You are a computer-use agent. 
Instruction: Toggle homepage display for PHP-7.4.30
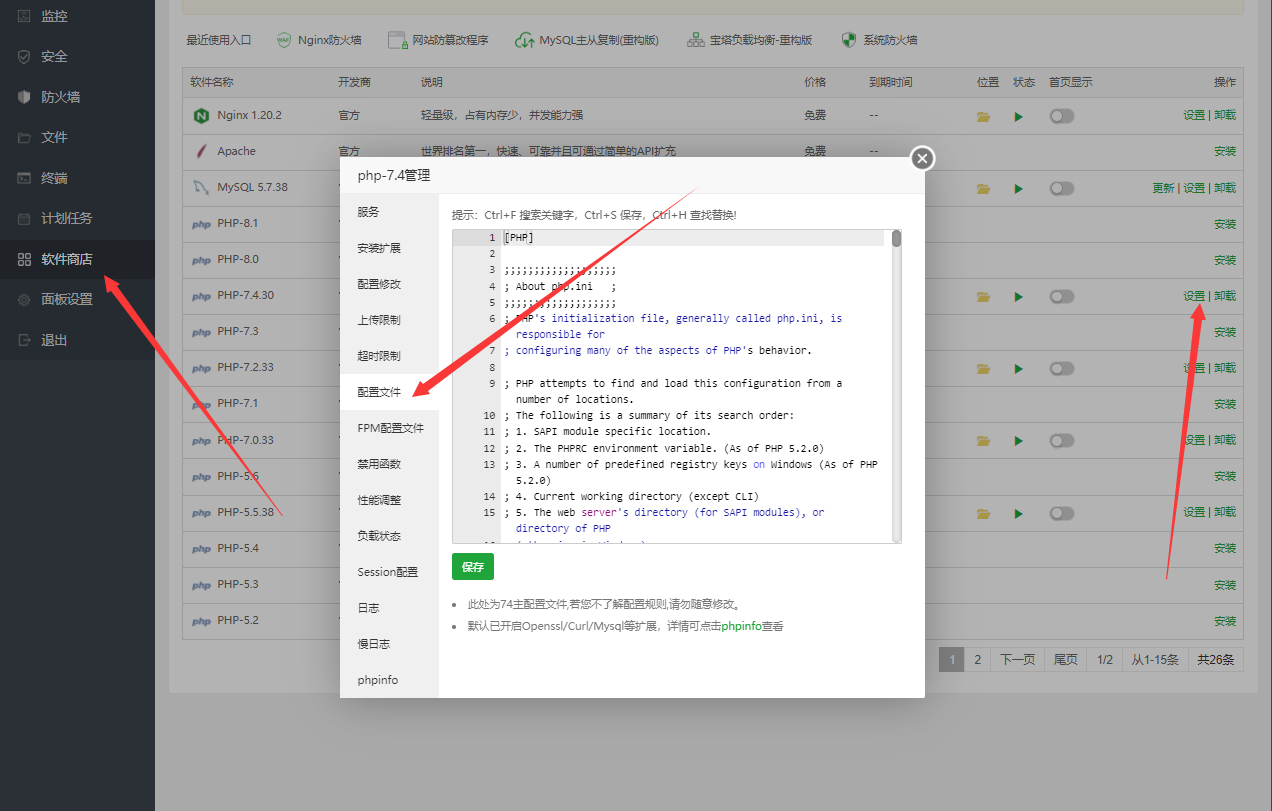pyautogui.click(x=1062, y=296)
